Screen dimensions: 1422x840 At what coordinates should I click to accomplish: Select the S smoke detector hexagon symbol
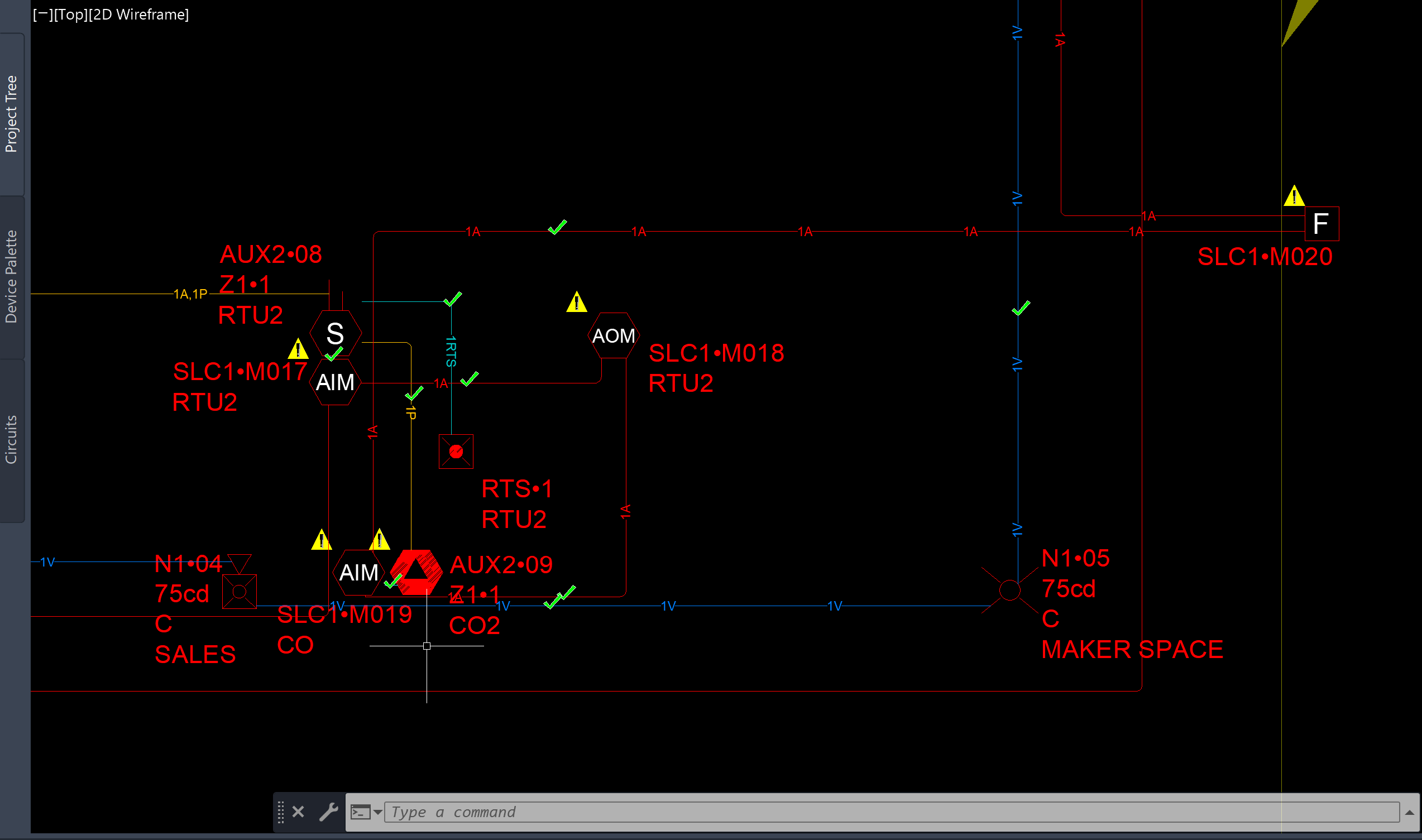335,333
